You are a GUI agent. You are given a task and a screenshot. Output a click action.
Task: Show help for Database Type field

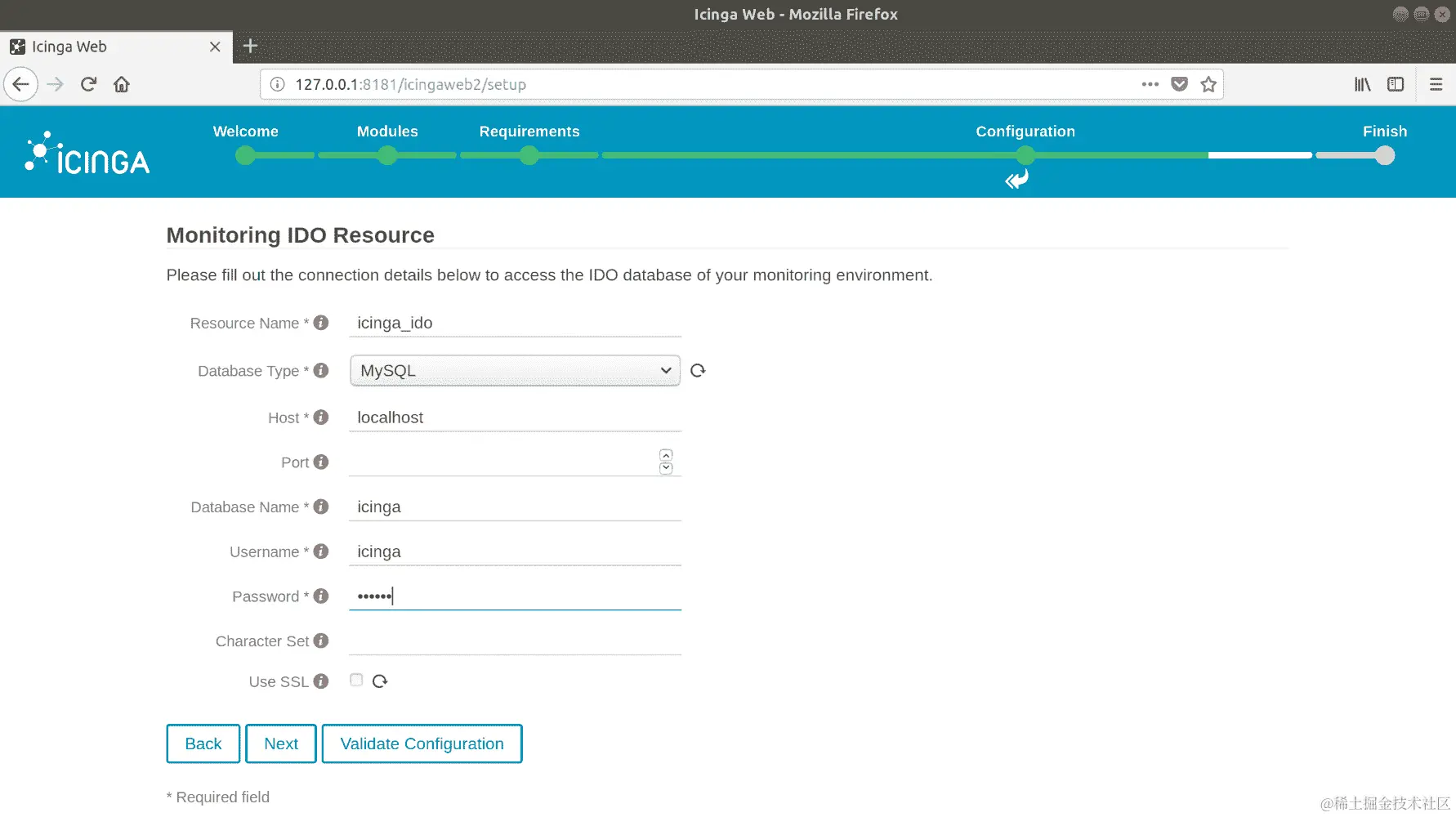321,370
